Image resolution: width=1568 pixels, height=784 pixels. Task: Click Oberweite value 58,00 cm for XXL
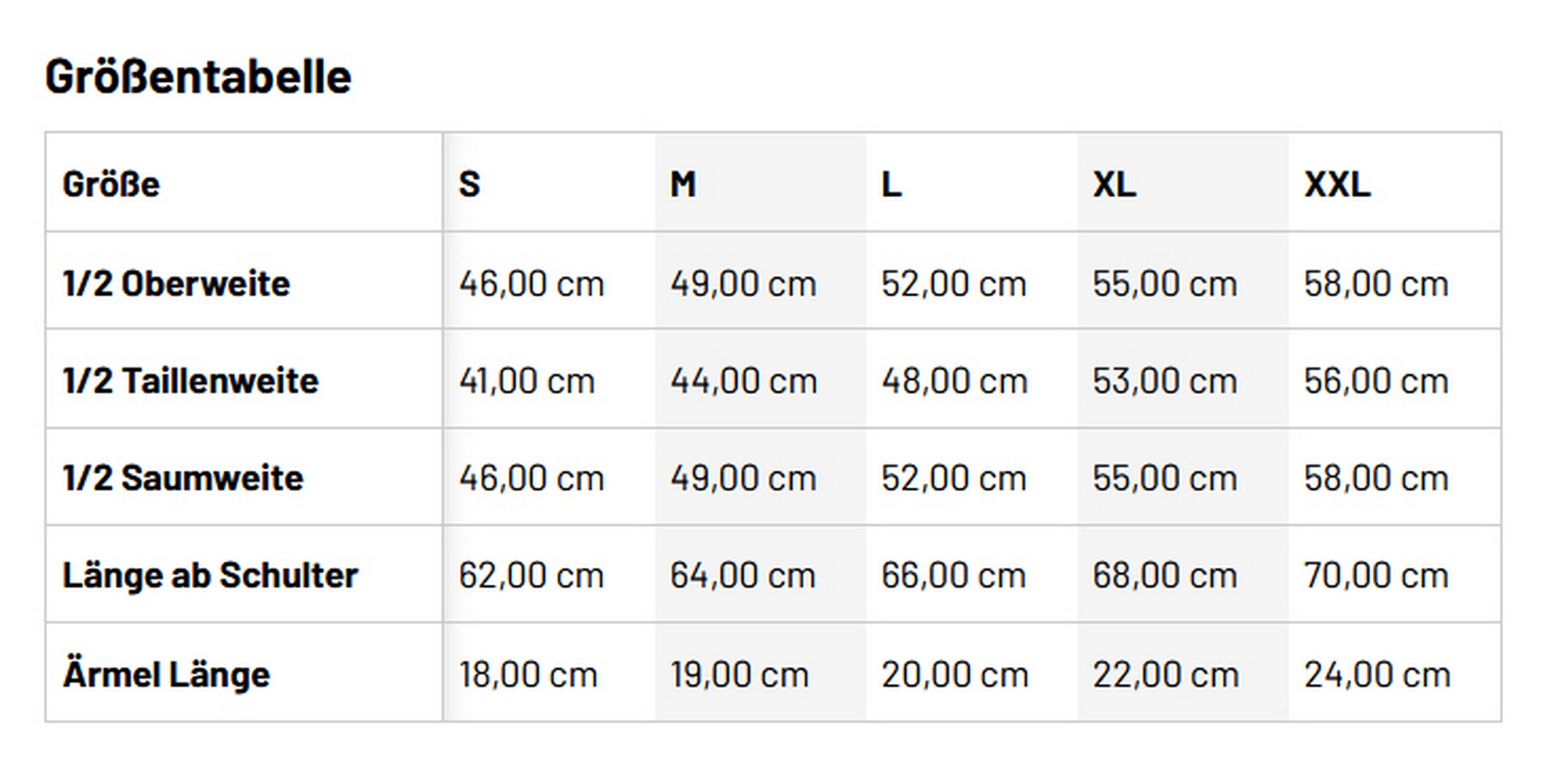tap(1376, 284)
